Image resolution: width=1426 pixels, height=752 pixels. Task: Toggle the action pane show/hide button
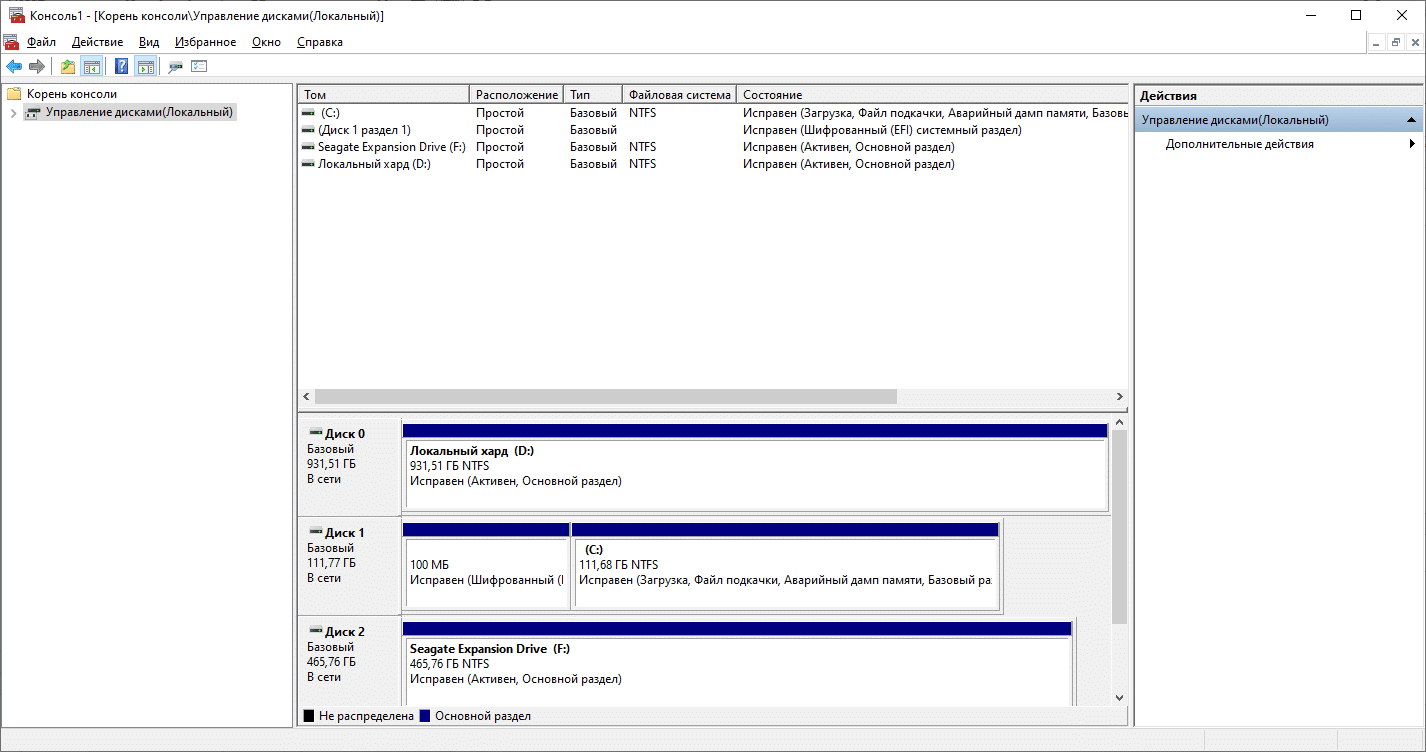[145, 67]
